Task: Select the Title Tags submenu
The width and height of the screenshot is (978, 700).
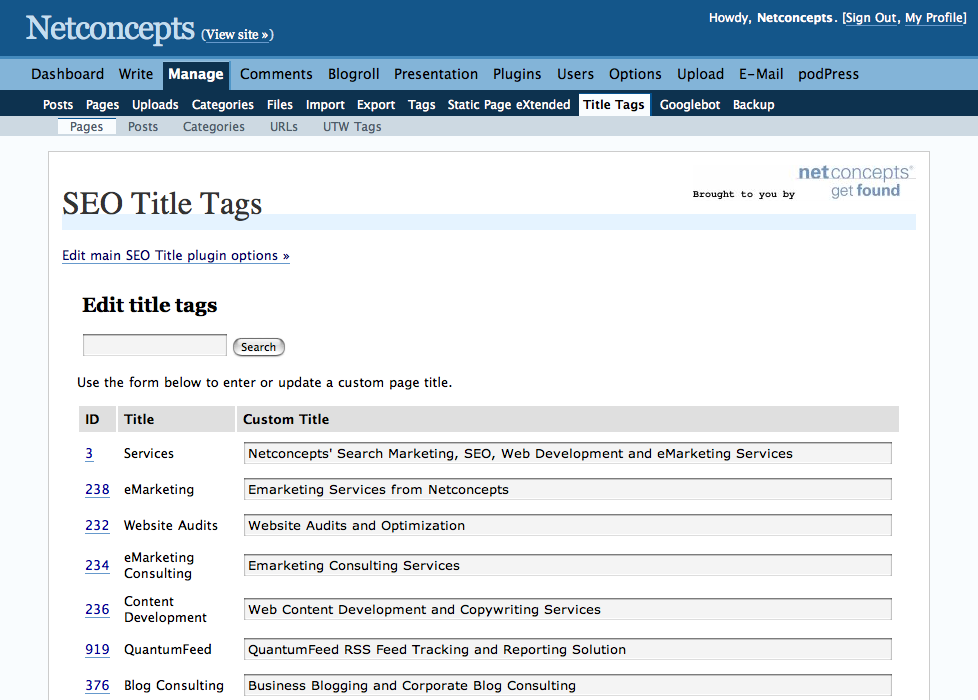Action: (x=614, y=105)
